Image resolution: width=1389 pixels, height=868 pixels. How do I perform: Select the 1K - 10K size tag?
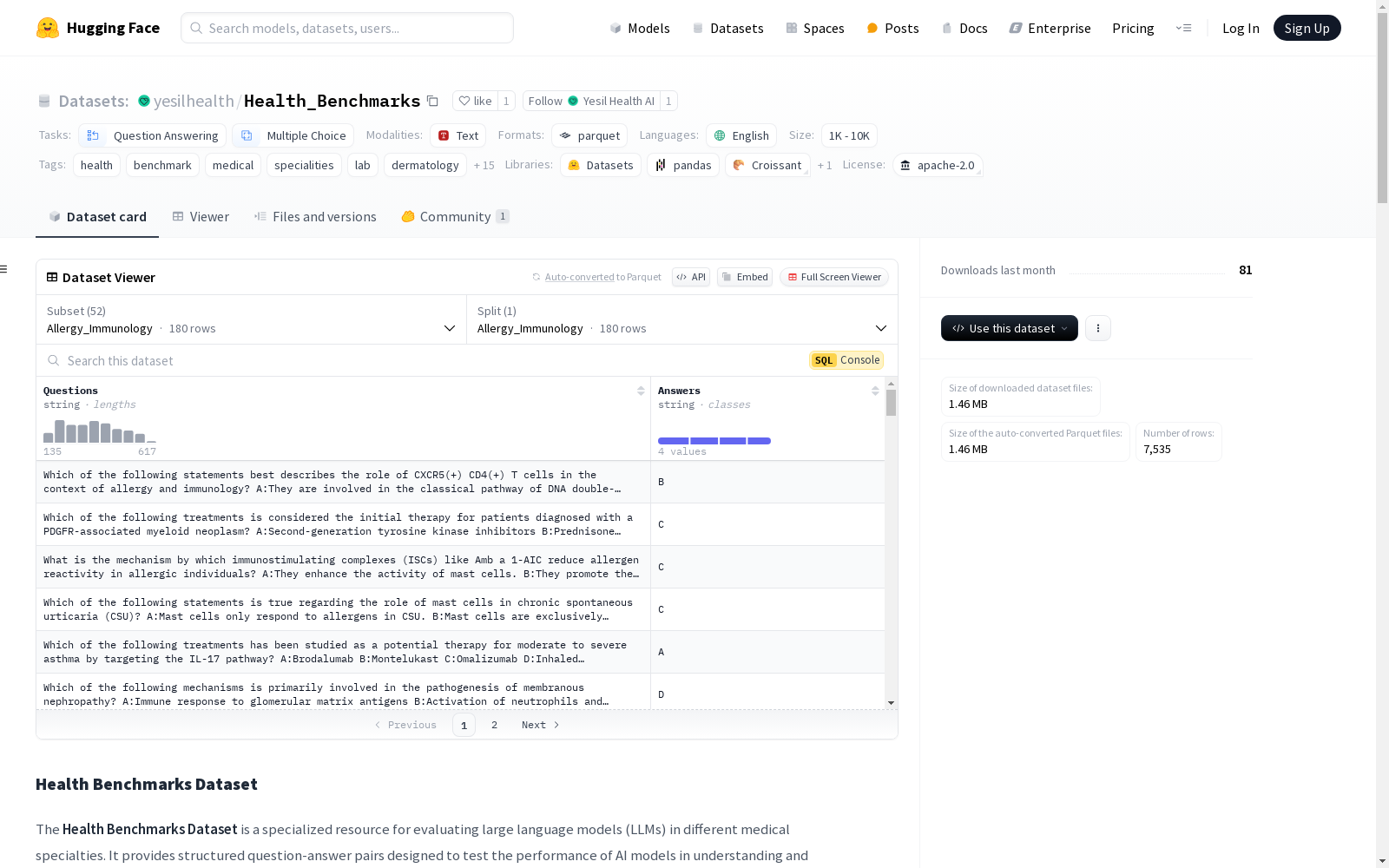(849, 135)
